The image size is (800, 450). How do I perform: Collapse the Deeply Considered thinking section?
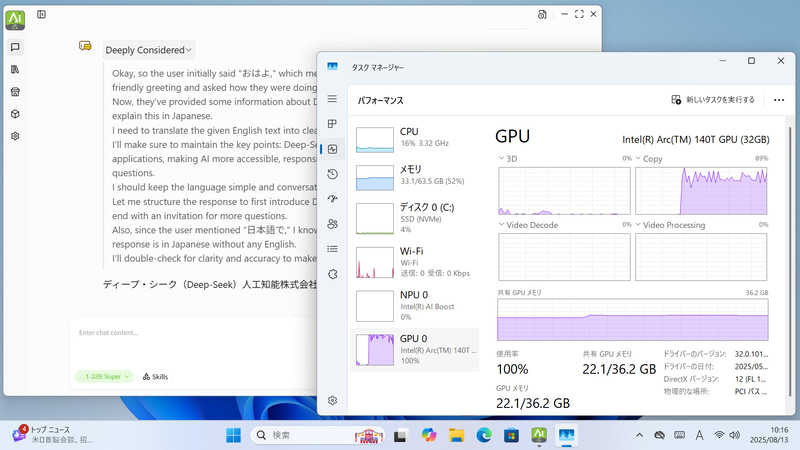[x=148, y=50]
